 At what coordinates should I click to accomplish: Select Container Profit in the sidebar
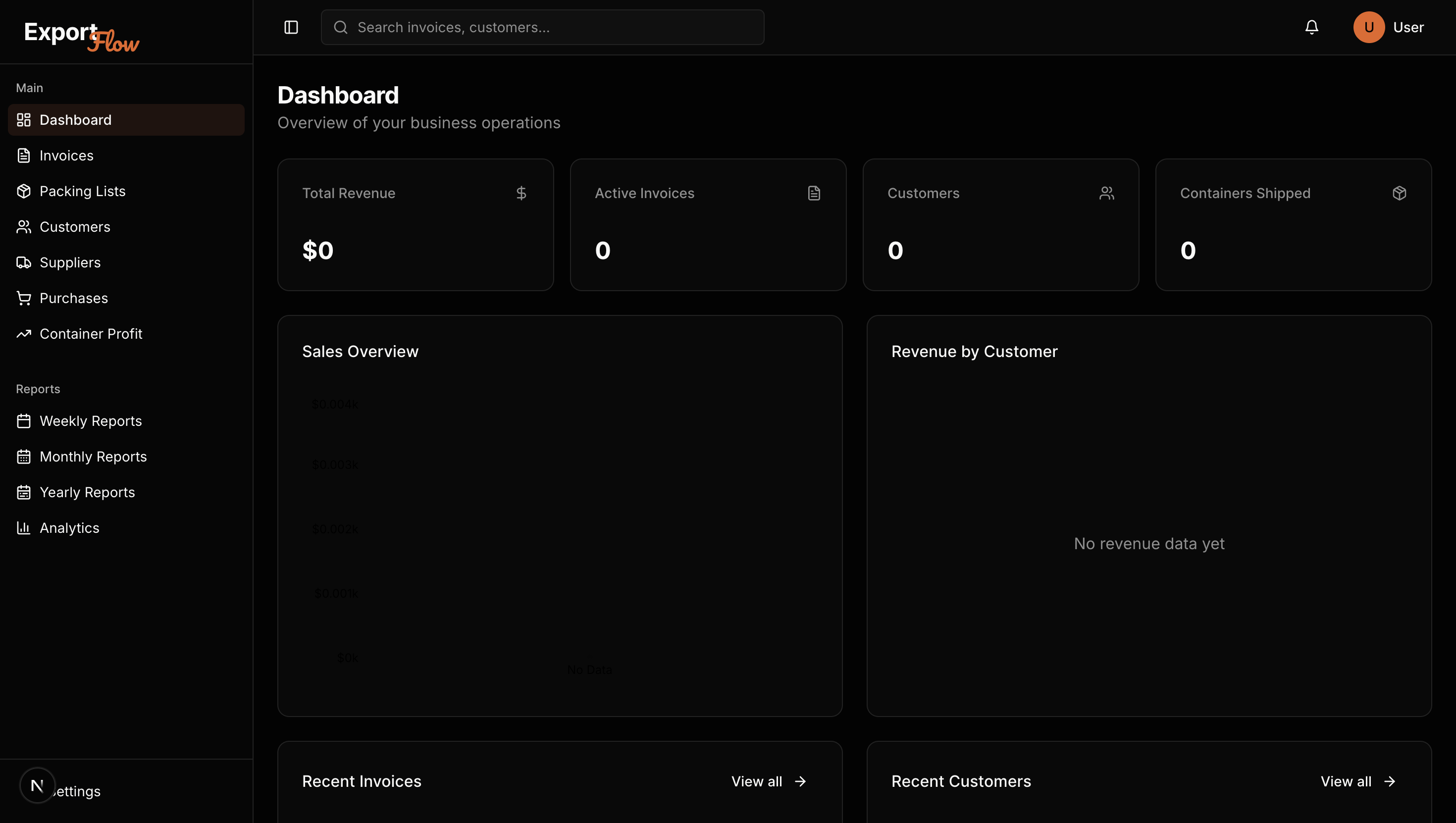point(91,333)
